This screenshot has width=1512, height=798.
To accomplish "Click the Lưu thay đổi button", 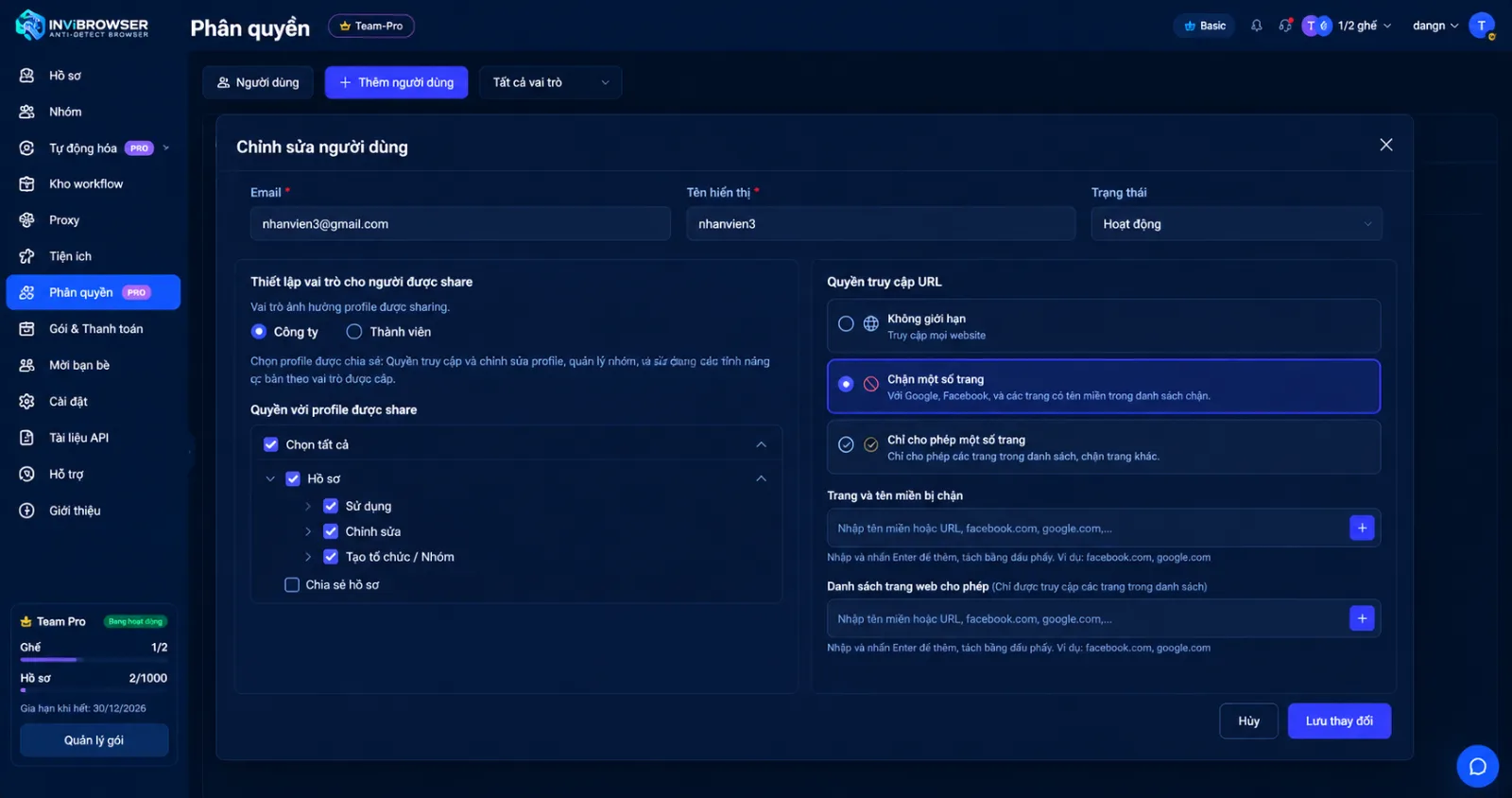I will click(x=1339, y=720).
